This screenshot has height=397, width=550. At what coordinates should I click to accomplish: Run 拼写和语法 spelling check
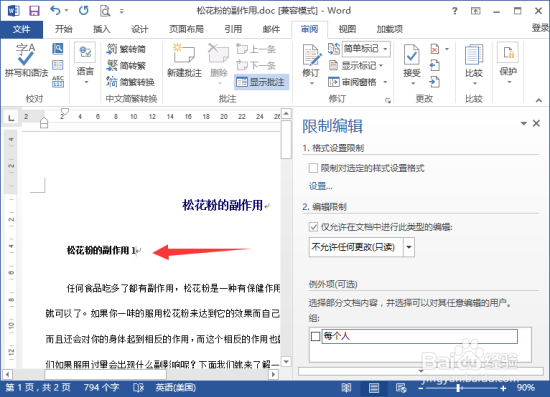[x=26, y=60]
